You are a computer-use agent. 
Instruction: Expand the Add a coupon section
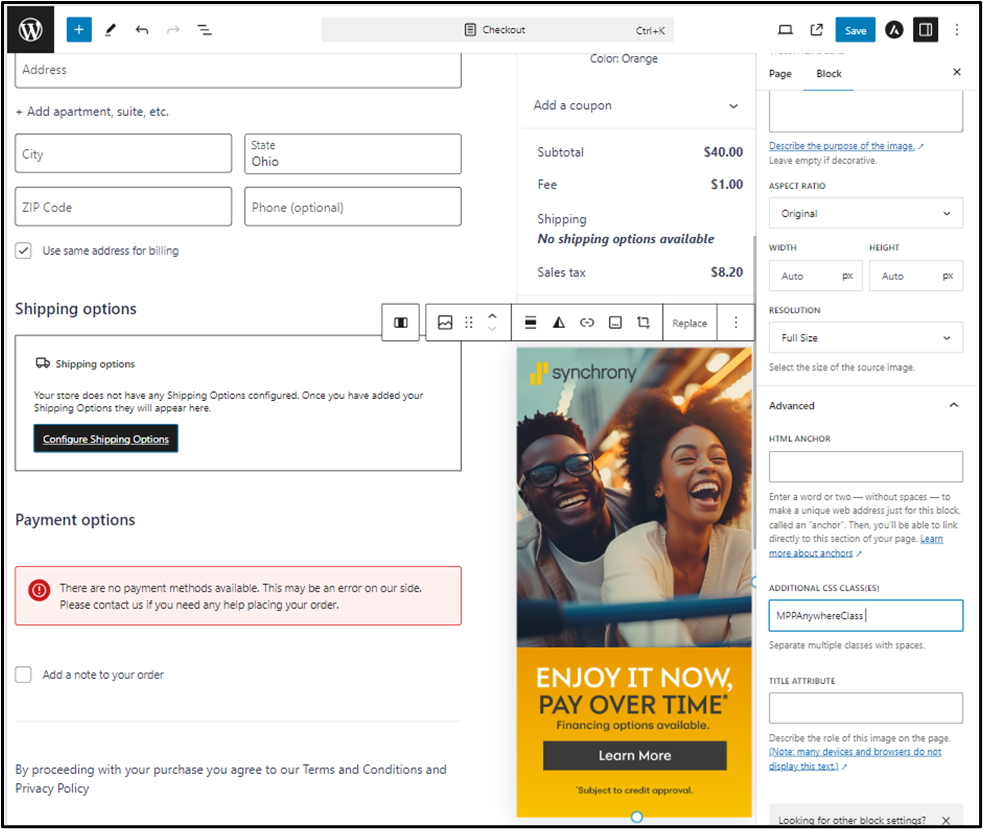tap(636, 106)
